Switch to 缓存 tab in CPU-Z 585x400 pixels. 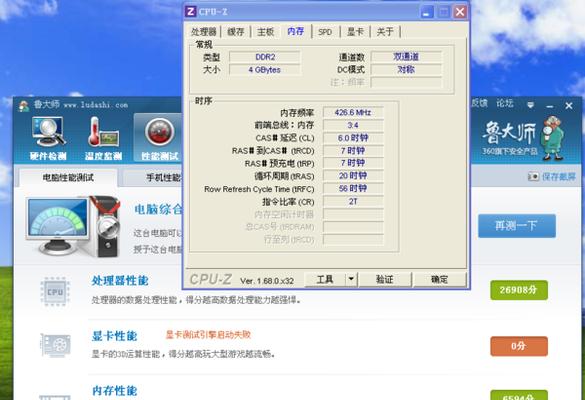pyautogui.click(x=235, y=32)
